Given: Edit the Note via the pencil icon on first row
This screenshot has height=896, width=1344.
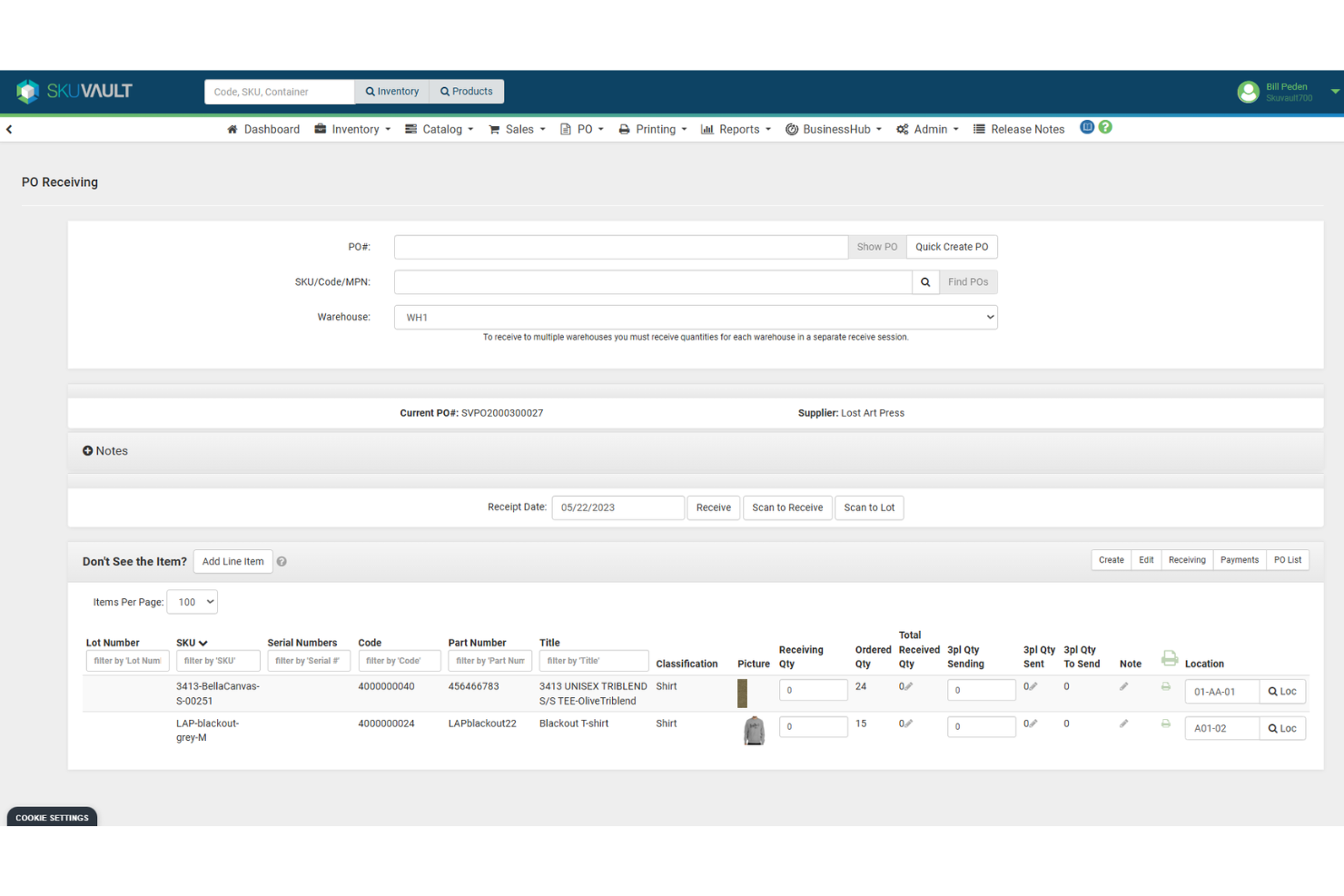Looking at the screenshot, I should click(x=1122, y=687).
